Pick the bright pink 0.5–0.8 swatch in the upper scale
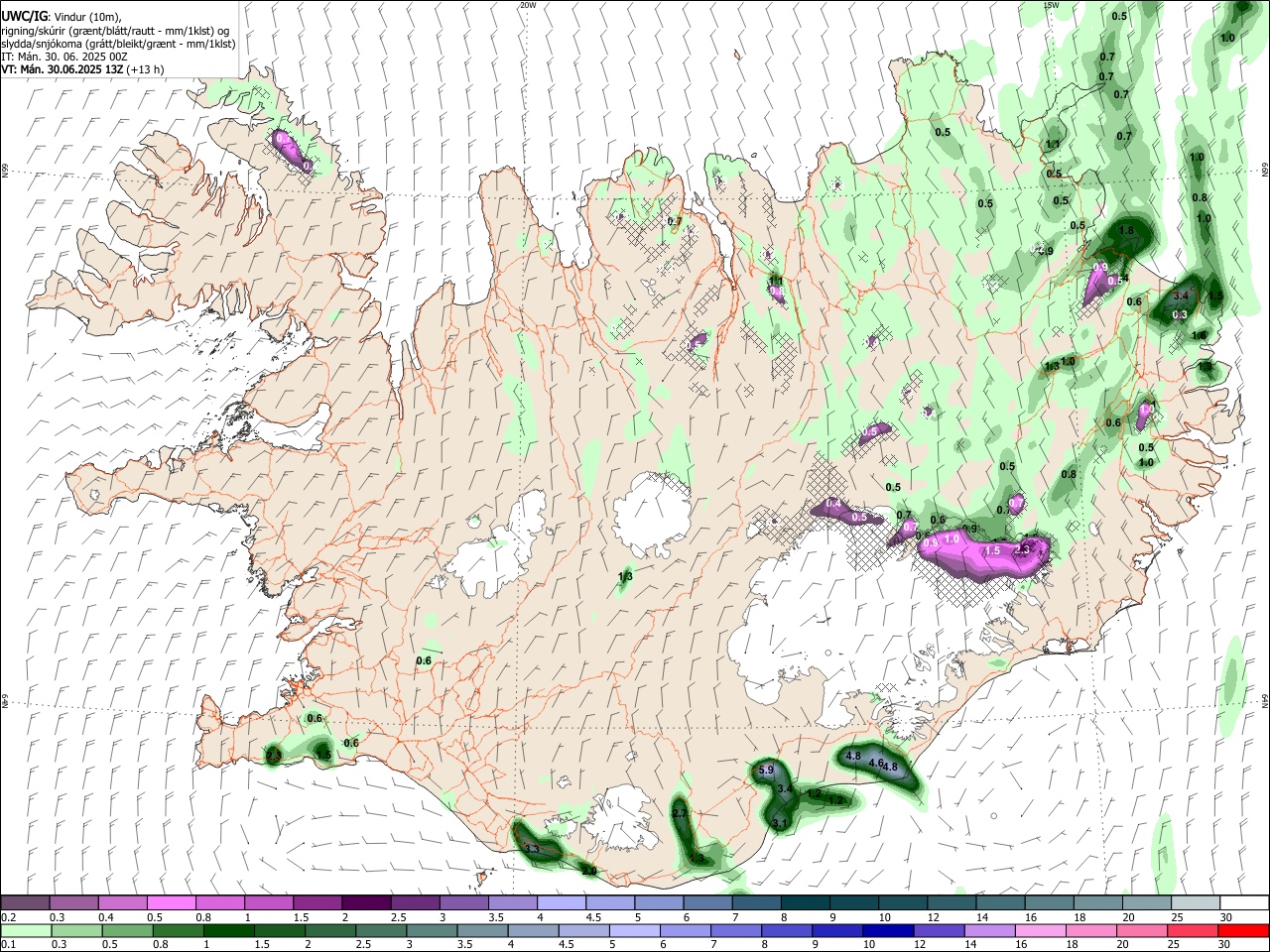 [171, 902]
